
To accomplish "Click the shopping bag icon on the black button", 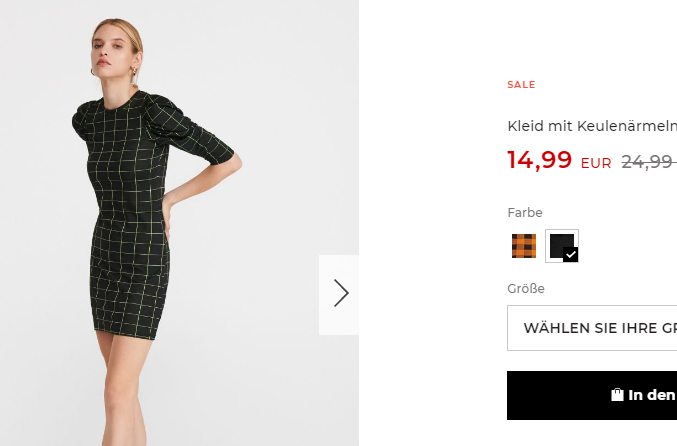I will click(617, 395).
